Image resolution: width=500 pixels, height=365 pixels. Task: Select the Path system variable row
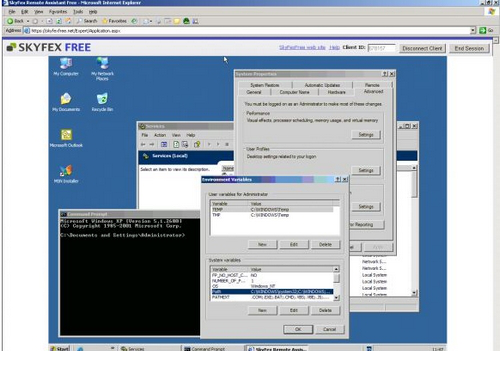tap(272, 292)
